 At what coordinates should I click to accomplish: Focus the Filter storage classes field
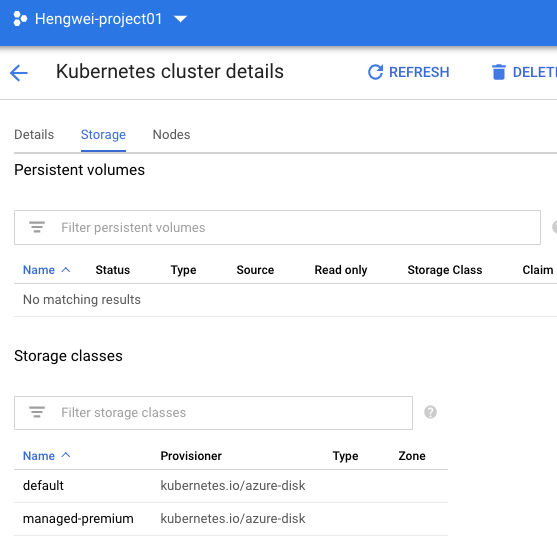(x=213, y=413)
